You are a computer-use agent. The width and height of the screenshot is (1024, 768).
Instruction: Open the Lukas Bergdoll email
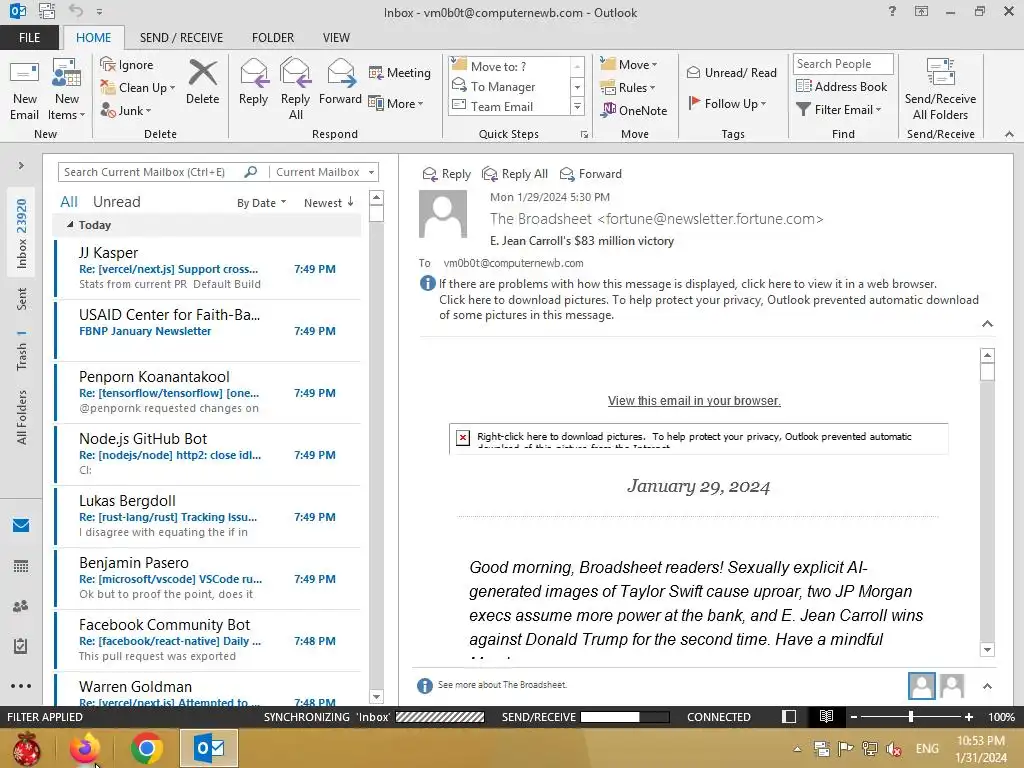click(208, 517)
